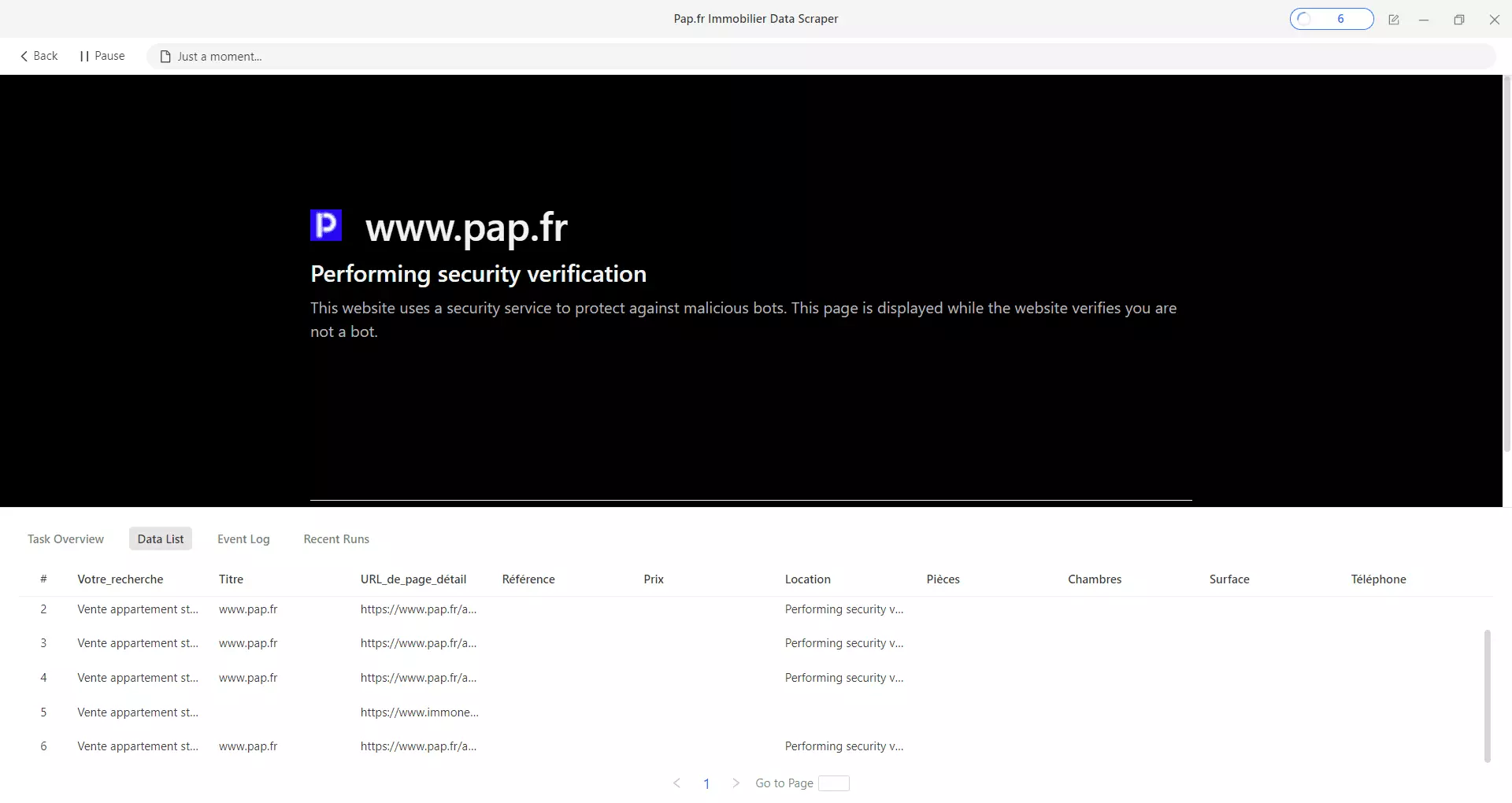Focus the Go to Page input box

834,783
